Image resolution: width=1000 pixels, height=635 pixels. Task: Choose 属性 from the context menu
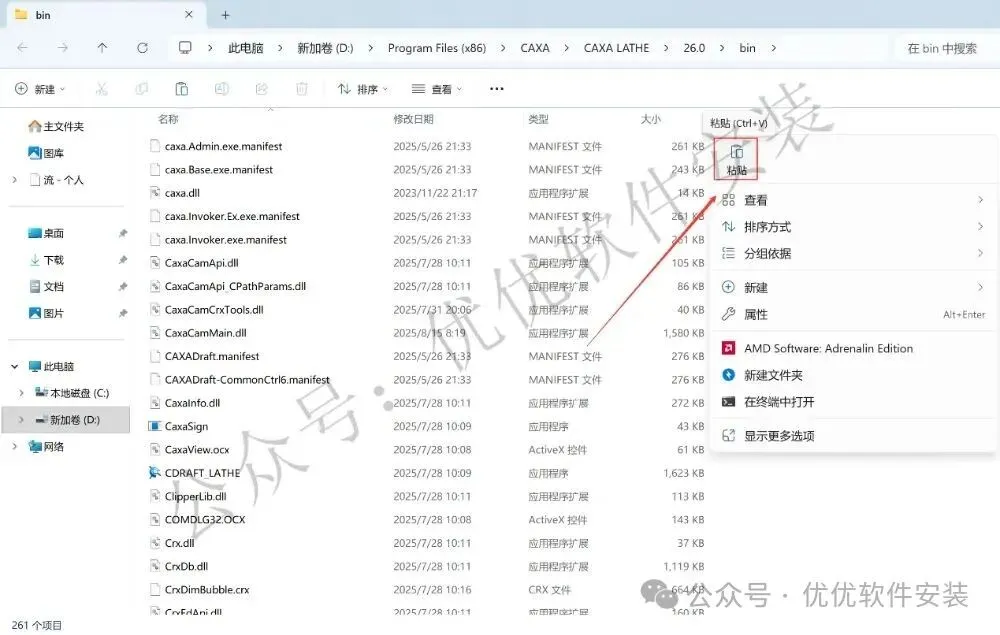(853, 314)
